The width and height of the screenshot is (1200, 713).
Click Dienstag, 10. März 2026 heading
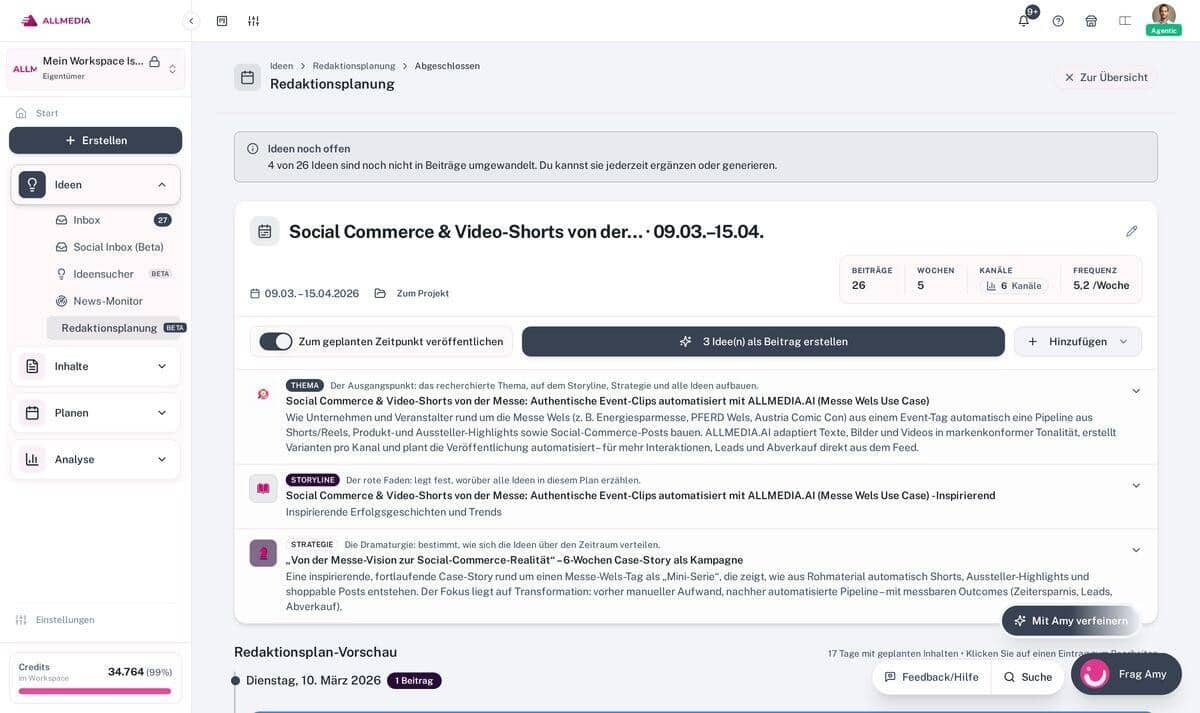click(x=313, y=681)
